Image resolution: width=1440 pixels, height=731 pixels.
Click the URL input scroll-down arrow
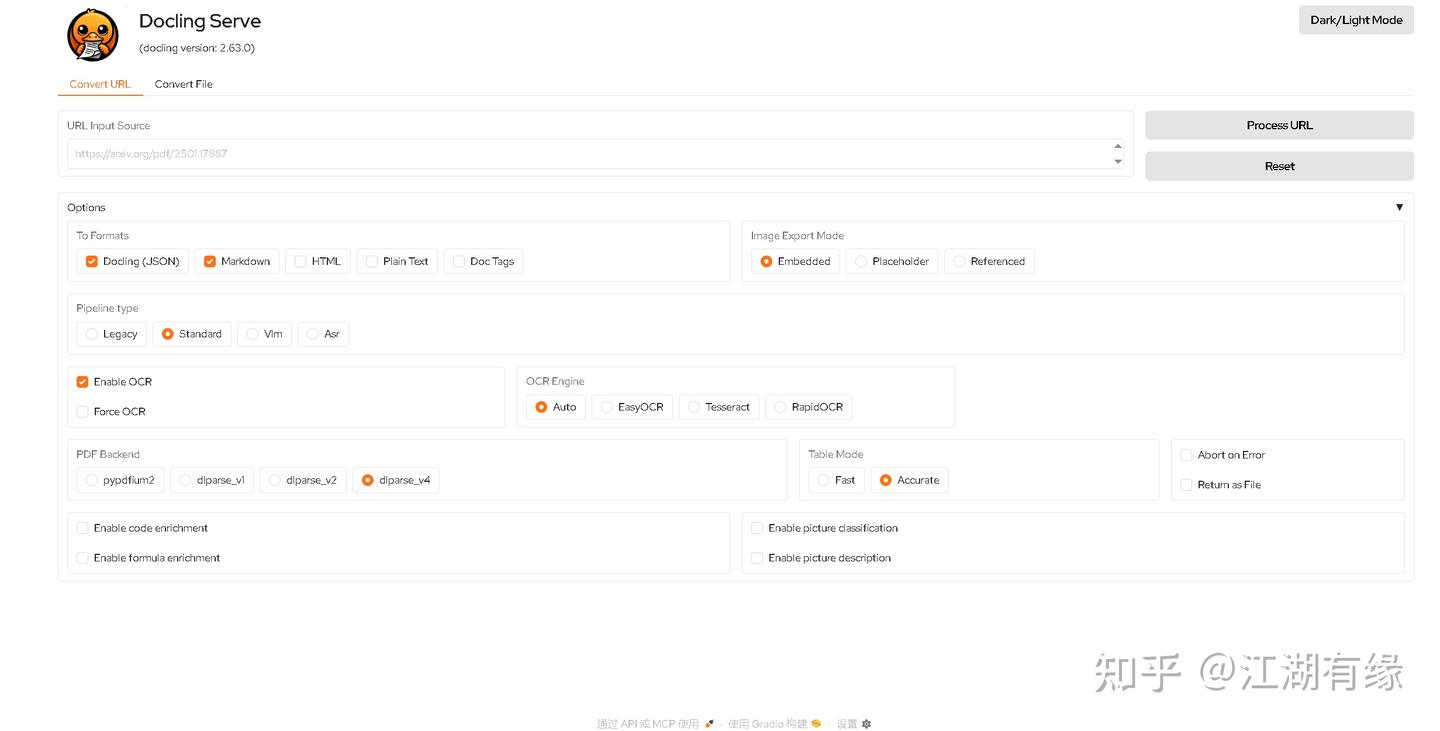(1118, 161)
